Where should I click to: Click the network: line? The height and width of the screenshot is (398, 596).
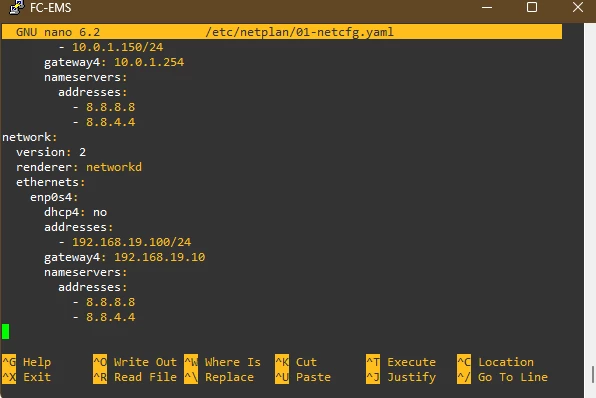coord(30,137)
